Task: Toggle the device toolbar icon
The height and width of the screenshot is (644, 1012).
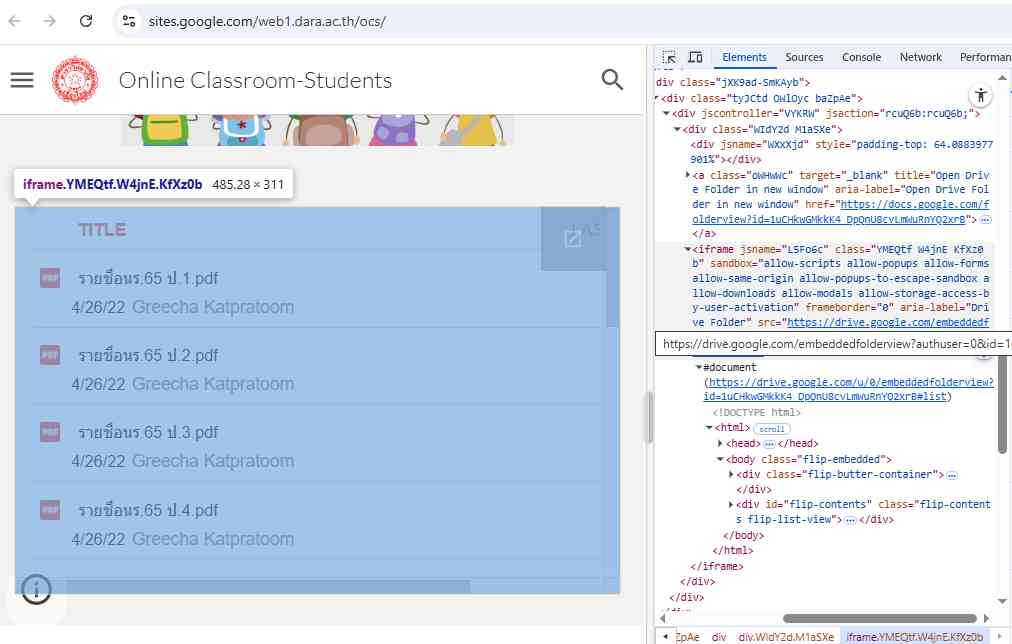Action: pos(695,58)
